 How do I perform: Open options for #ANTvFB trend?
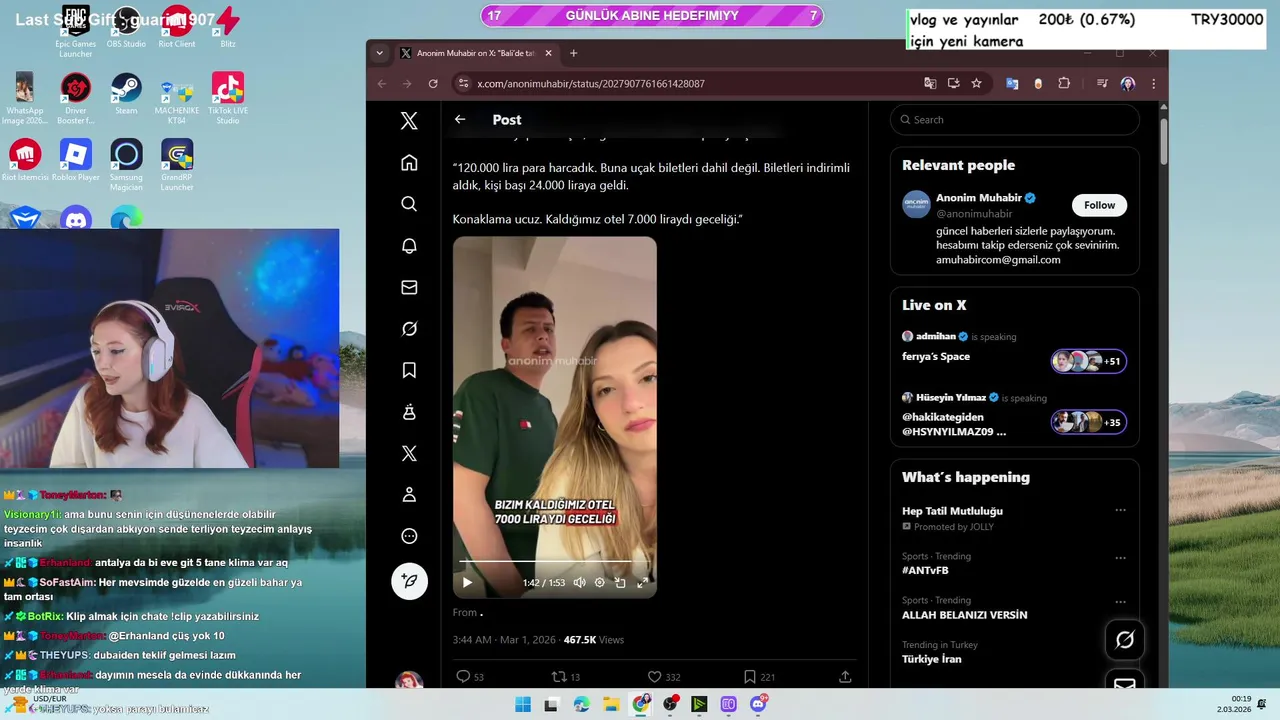coord(1120,557)
